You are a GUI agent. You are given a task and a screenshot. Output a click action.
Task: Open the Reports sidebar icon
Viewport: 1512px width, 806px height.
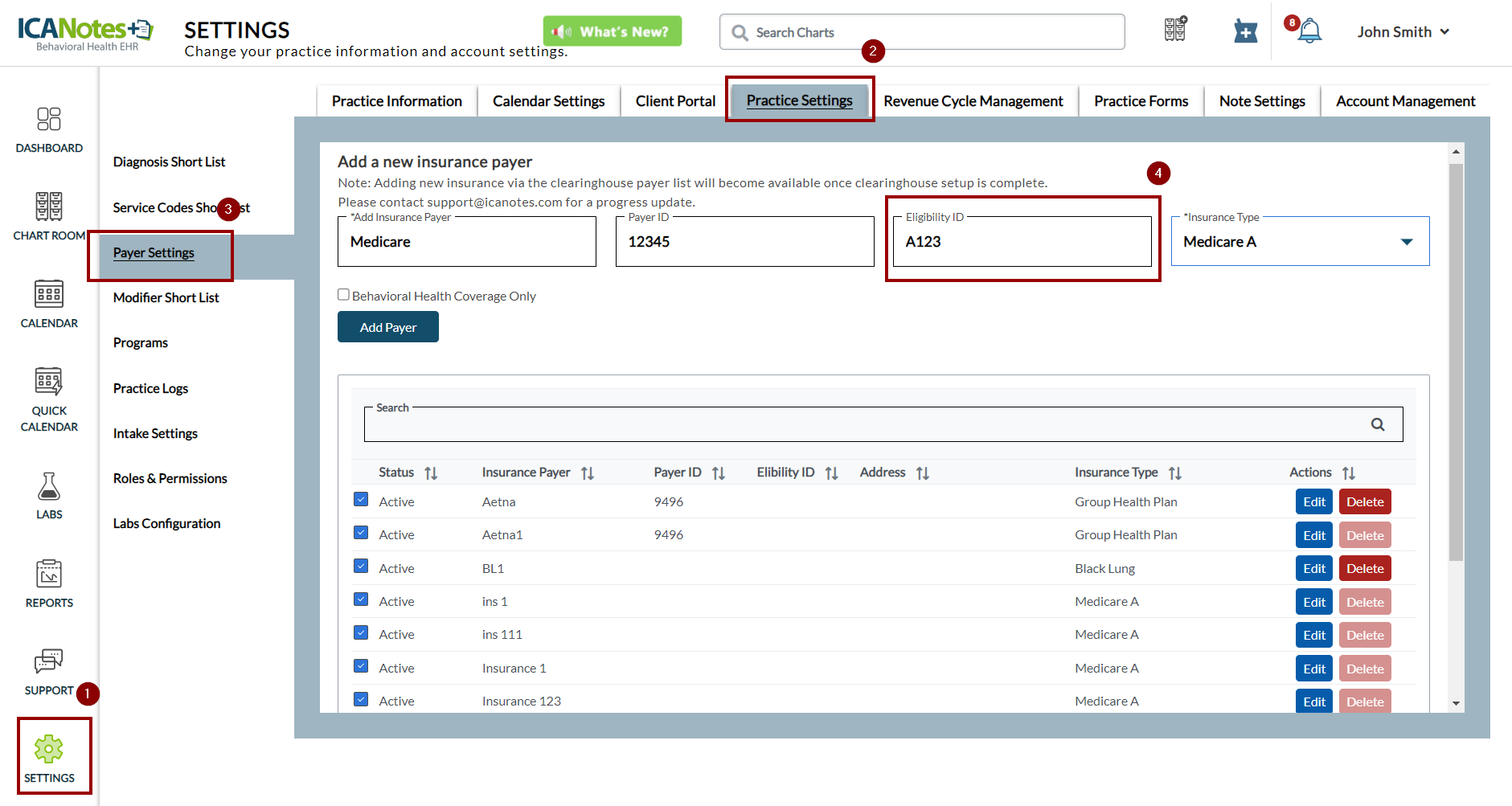click(49, 575)
